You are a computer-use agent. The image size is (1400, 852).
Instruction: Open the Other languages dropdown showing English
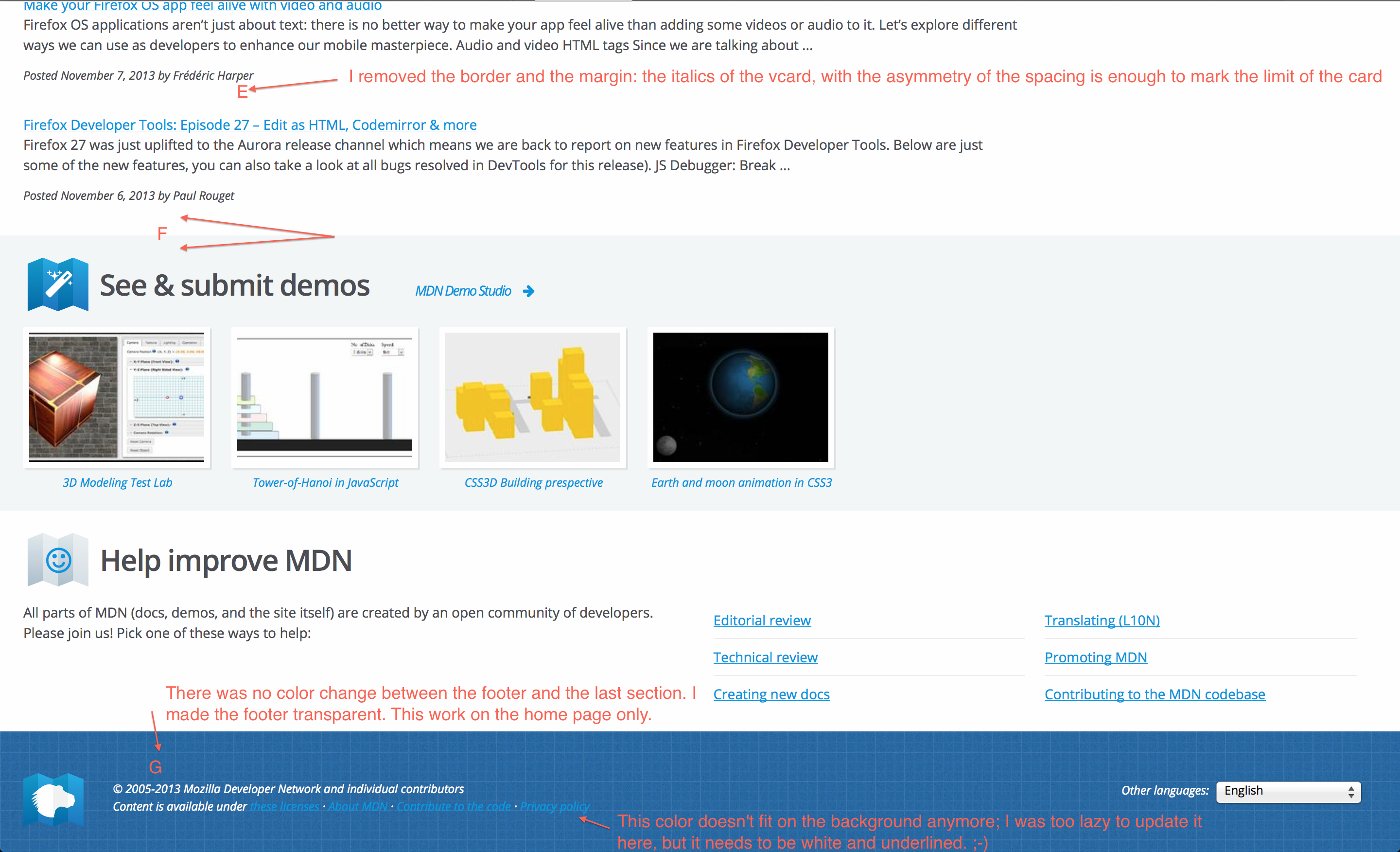[1288, 791]
